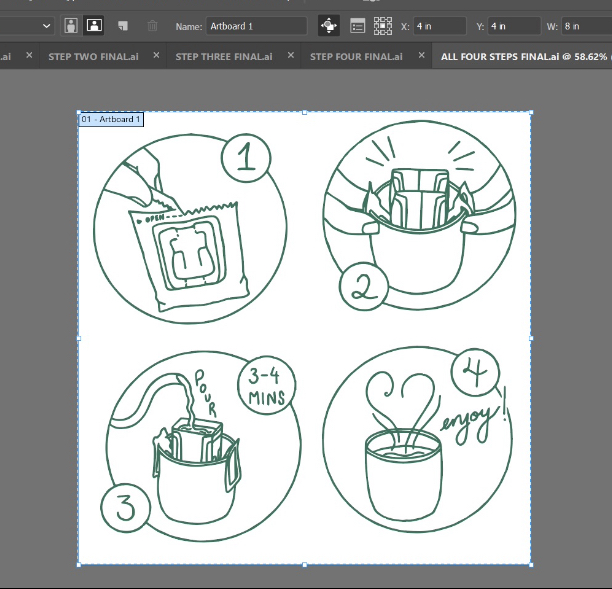Open the Artboard Options dialog icon
The height and width of the screenshot is (589, 612).
358,25
